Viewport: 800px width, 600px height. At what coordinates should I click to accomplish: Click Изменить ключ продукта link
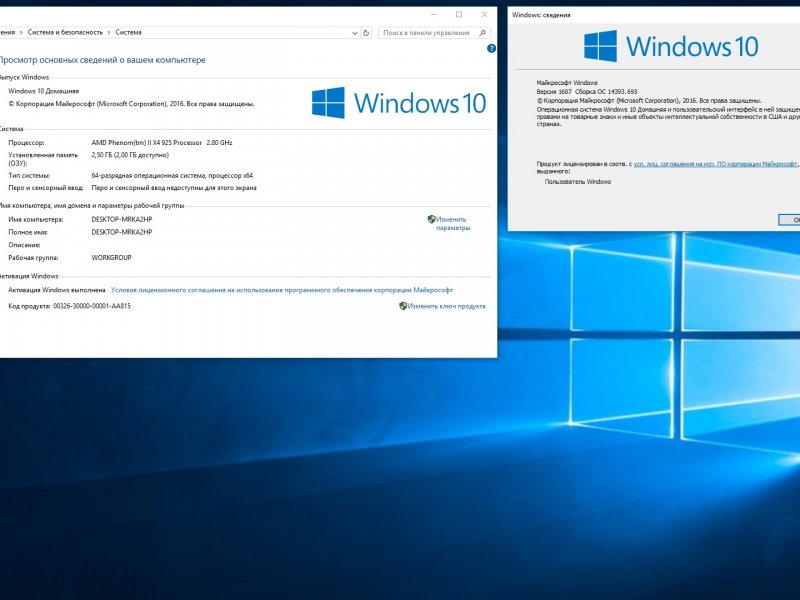[446, 306]
